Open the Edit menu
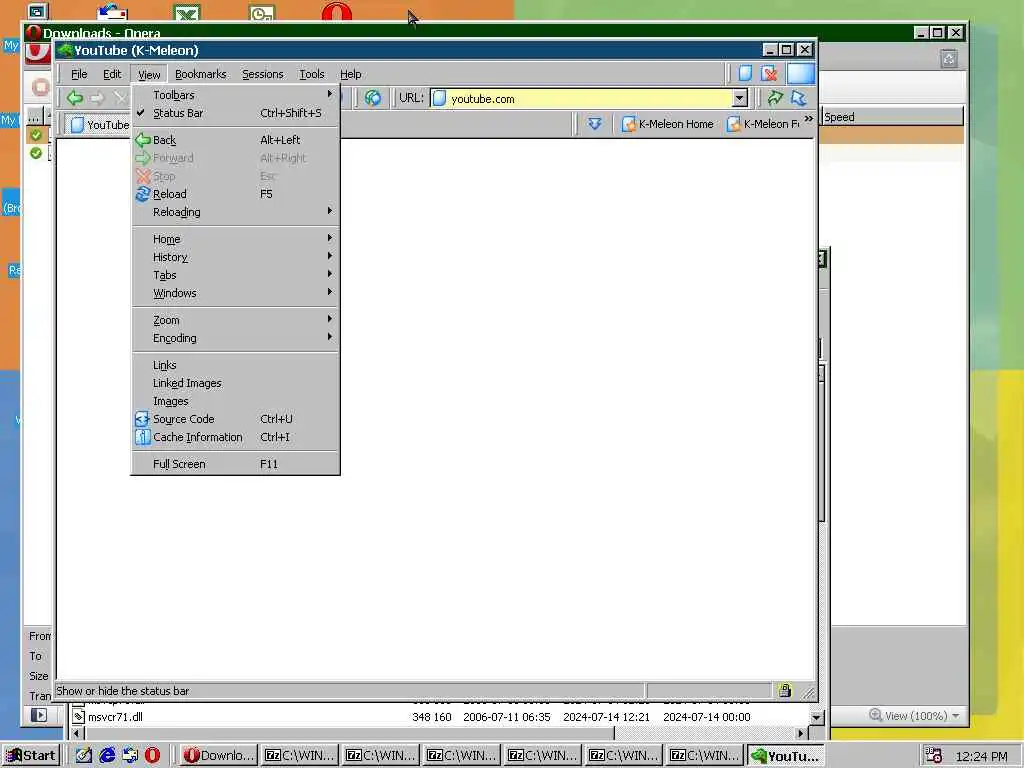The image size is (1024, 768). pyautogui.click(x=112, y=74)
